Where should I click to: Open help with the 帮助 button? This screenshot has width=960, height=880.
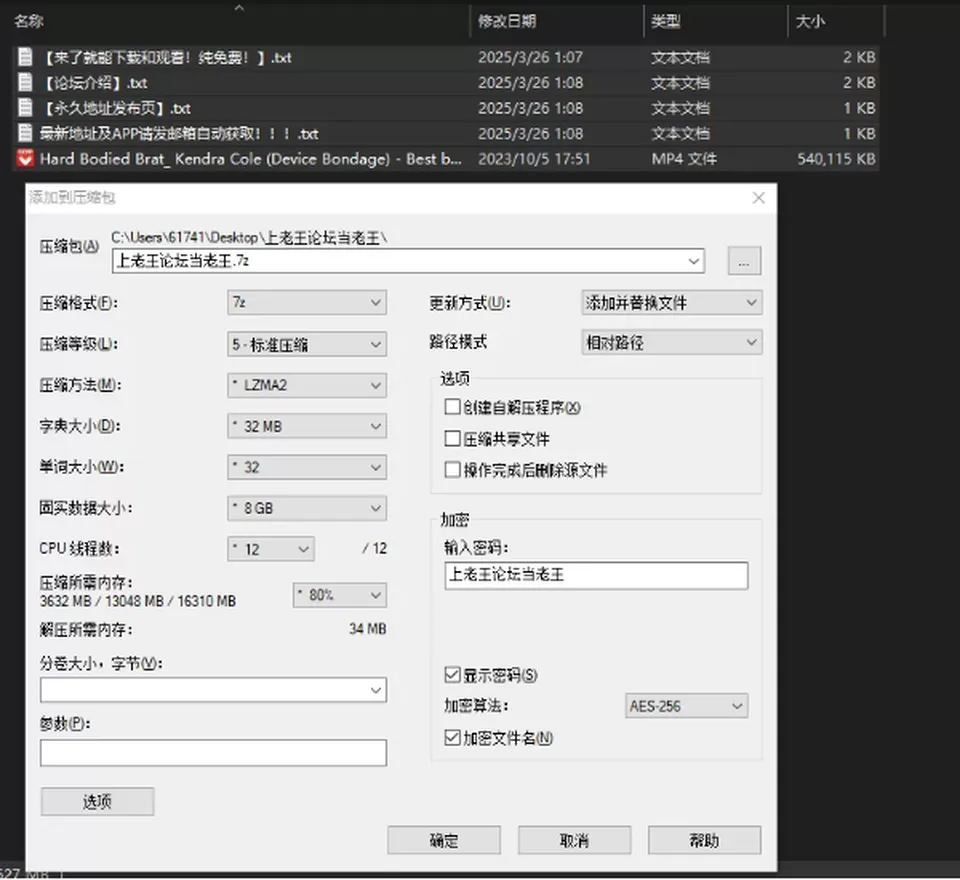[705, 840]
